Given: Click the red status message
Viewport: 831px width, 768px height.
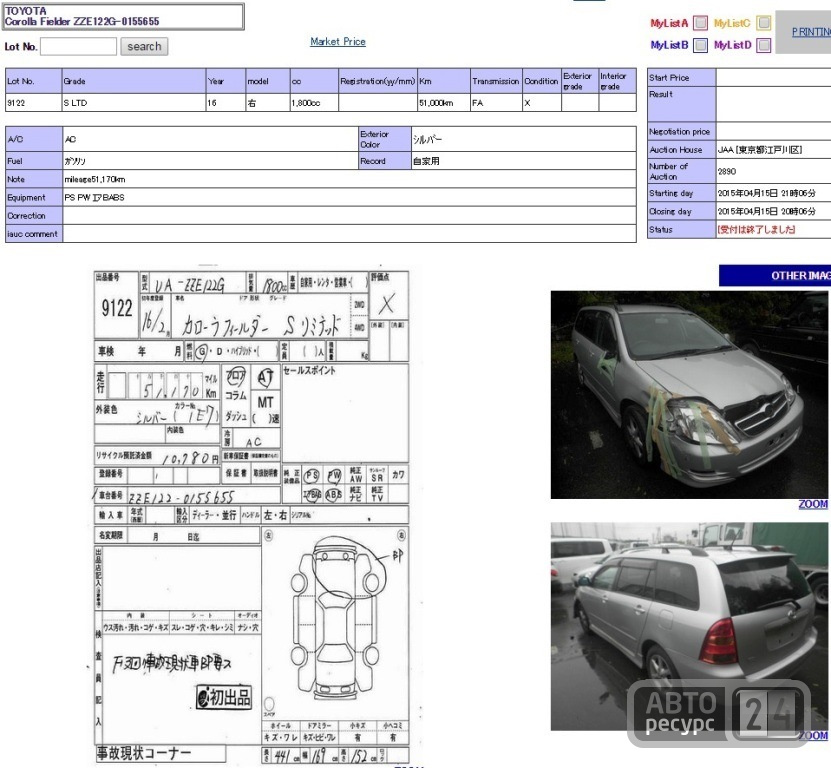Looking at the screenshot, I should click(x=756, y=229).
